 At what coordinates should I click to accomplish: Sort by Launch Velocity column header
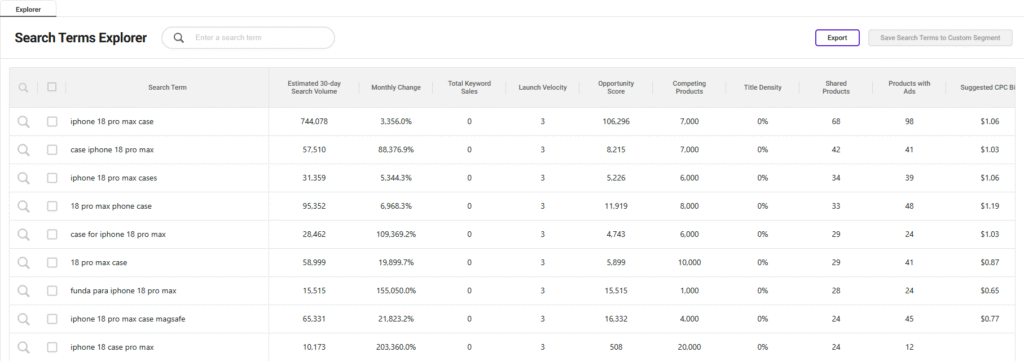click(543, 87)
